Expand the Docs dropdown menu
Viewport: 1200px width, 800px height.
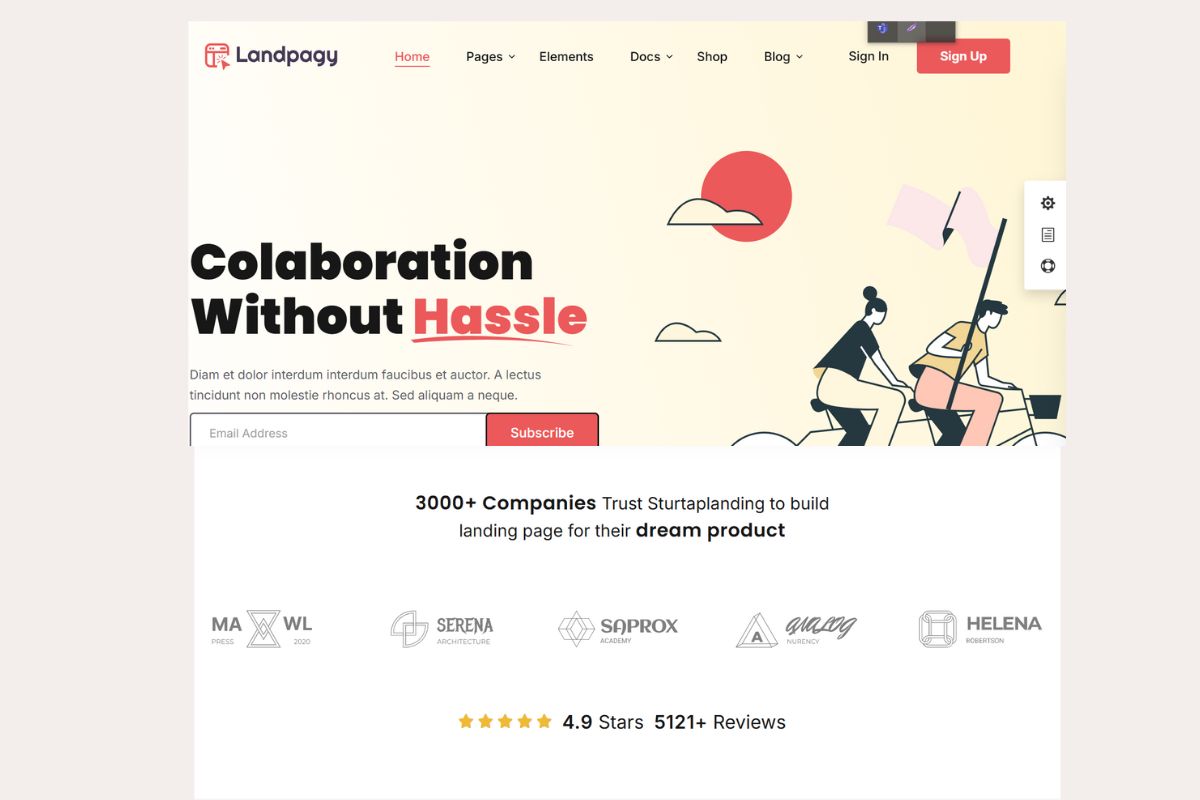tap(651, 57)
